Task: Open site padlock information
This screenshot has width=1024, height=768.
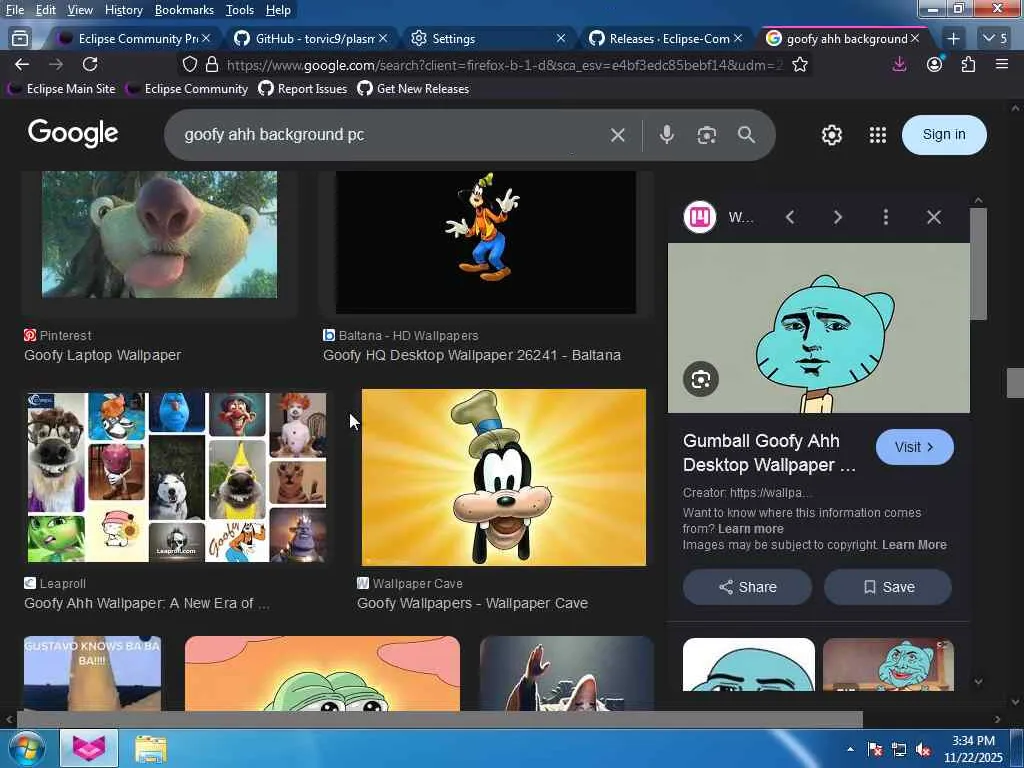Action: coord(212,64)
